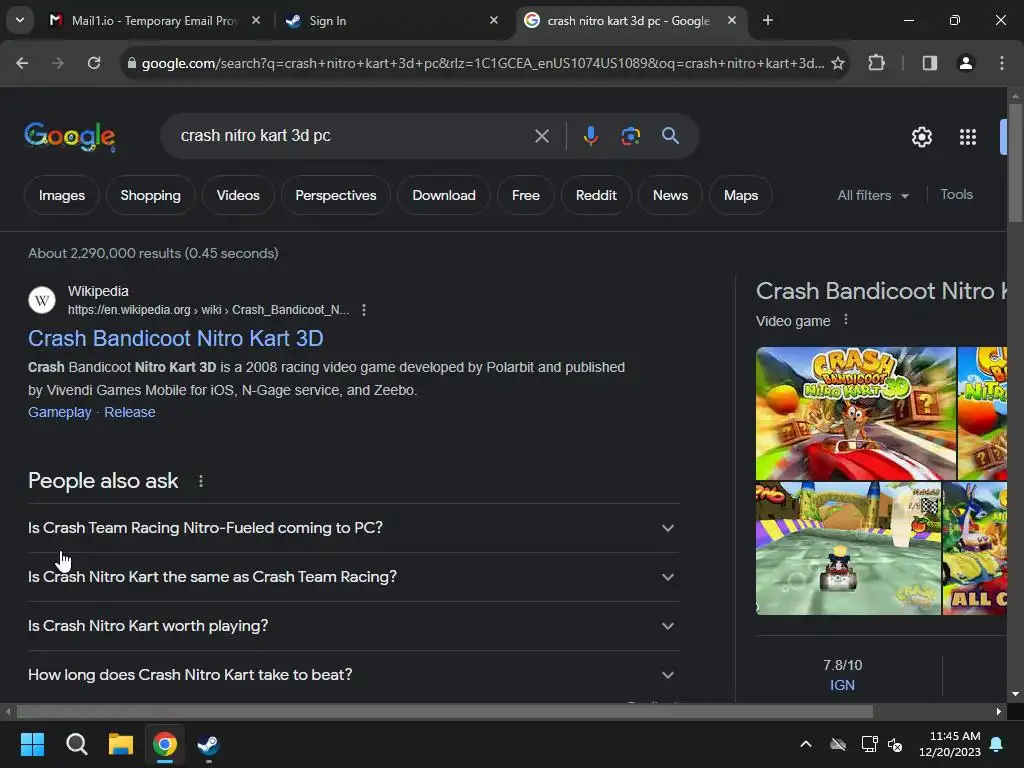Open People also ask options dots
Viewport: 1024px width, 768px height.
pyautogui.click(x=200, y=481)
